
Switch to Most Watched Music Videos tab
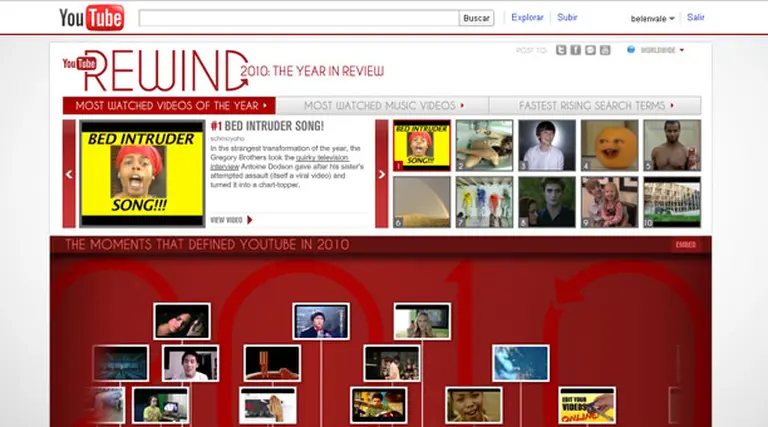[x=382, y=105]
